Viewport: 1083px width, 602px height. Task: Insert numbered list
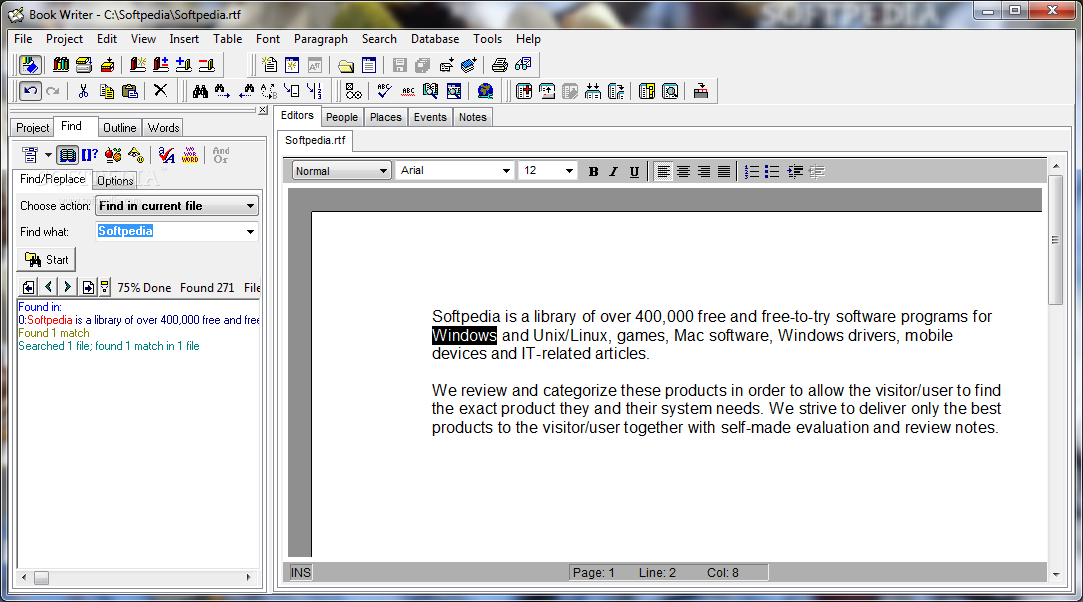tap(752, 171)
